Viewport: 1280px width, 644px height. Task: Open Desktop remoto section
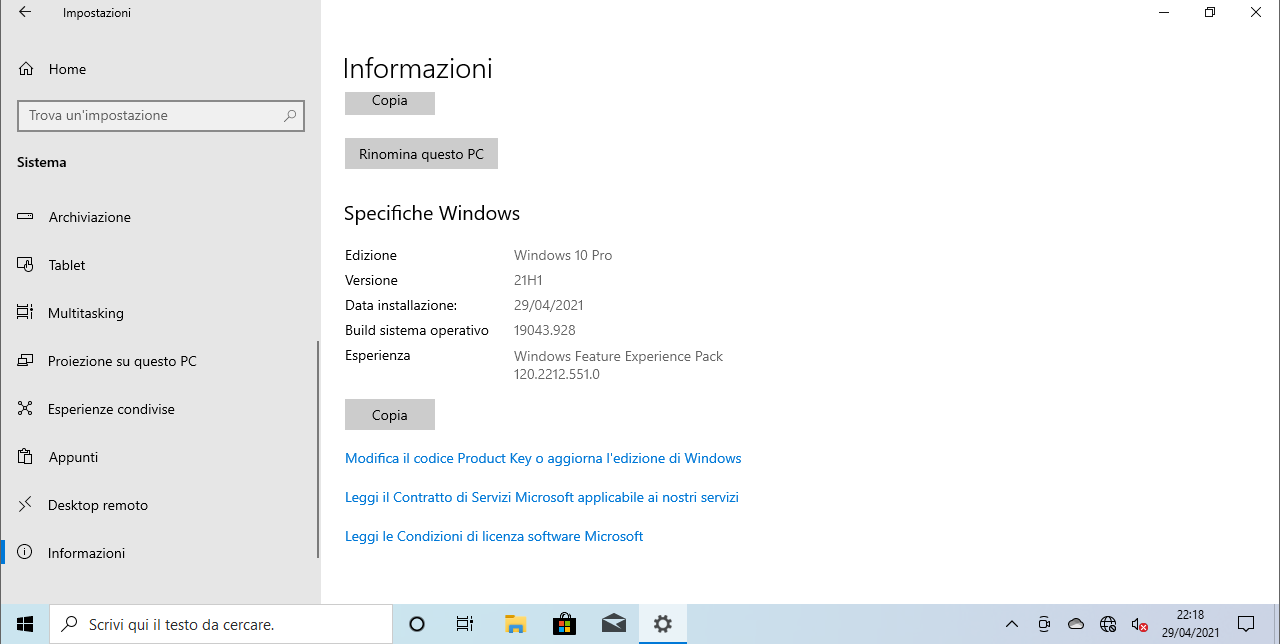pyautogui.click(x=160, y=505)
